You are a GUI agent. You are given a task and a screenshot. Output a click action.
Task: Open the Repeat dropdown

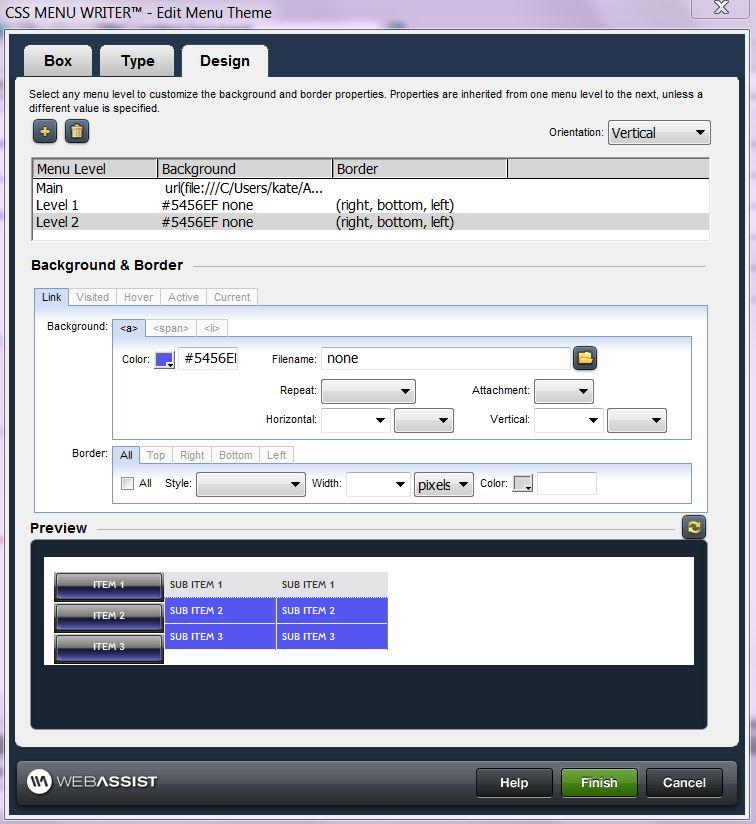pos(368,392)
